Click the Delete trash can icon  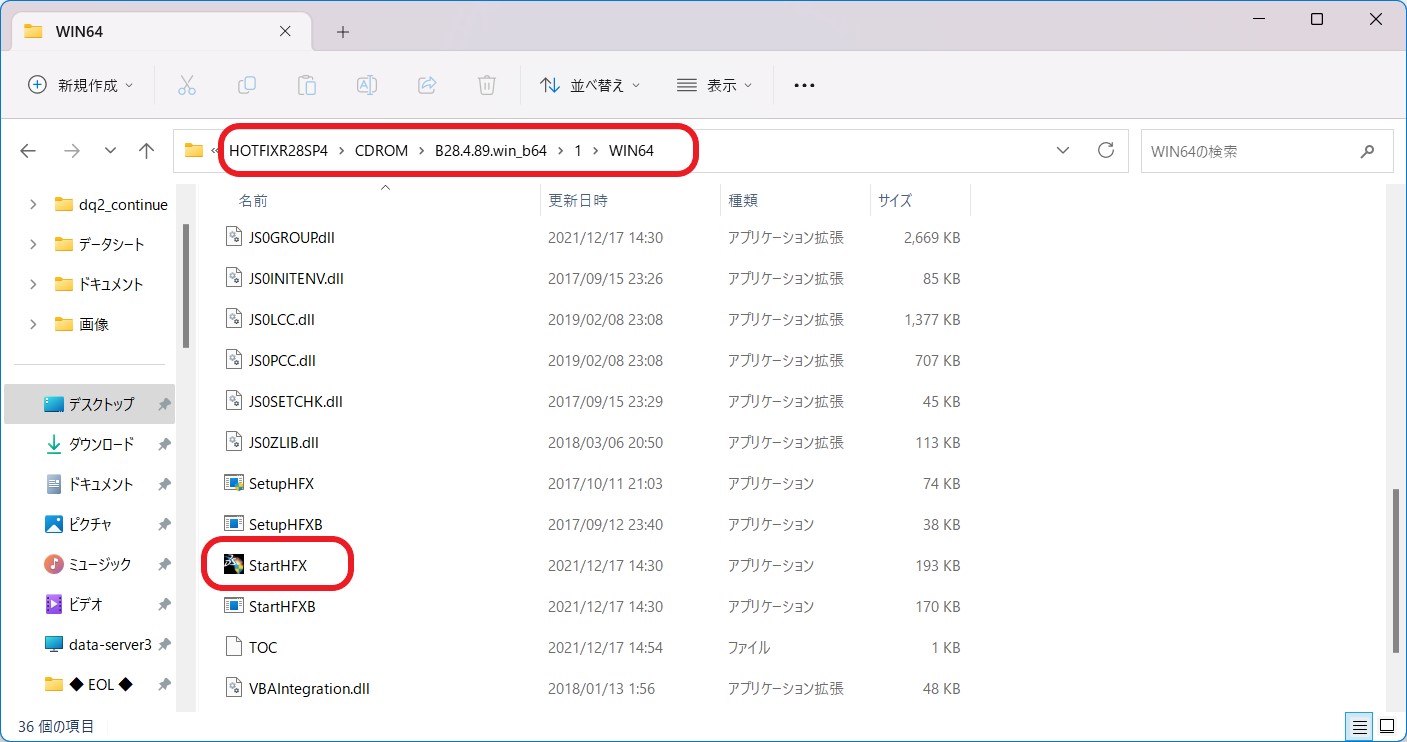[x=487, y=85]
